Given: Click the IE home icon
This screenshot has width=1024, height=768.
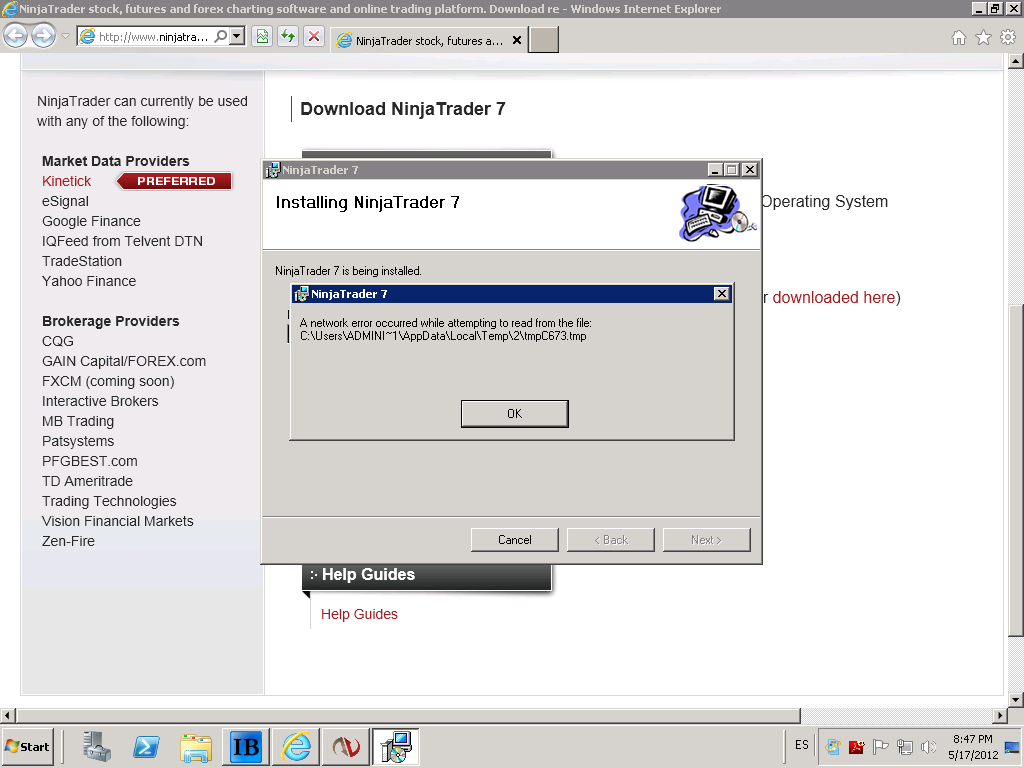Looking at the screenshot, I should click(x=959, y=38).
